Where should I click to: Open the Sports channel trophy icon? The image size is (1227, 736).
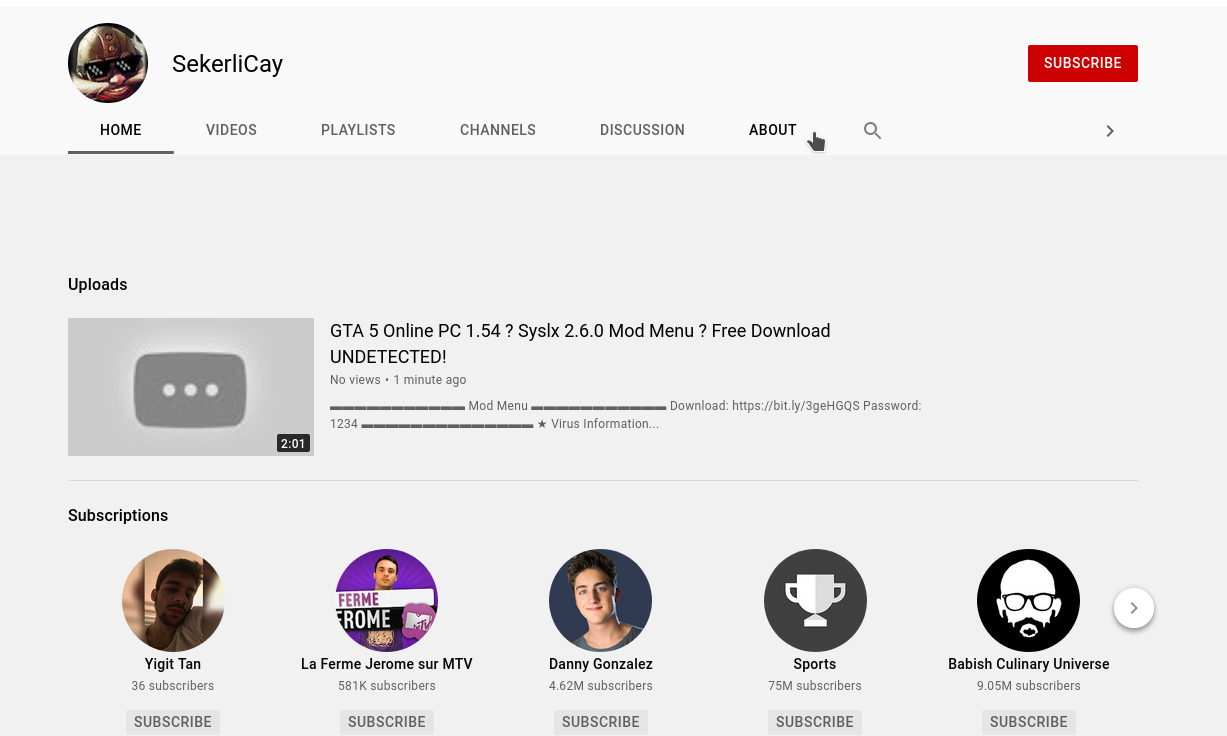[815, 600]
